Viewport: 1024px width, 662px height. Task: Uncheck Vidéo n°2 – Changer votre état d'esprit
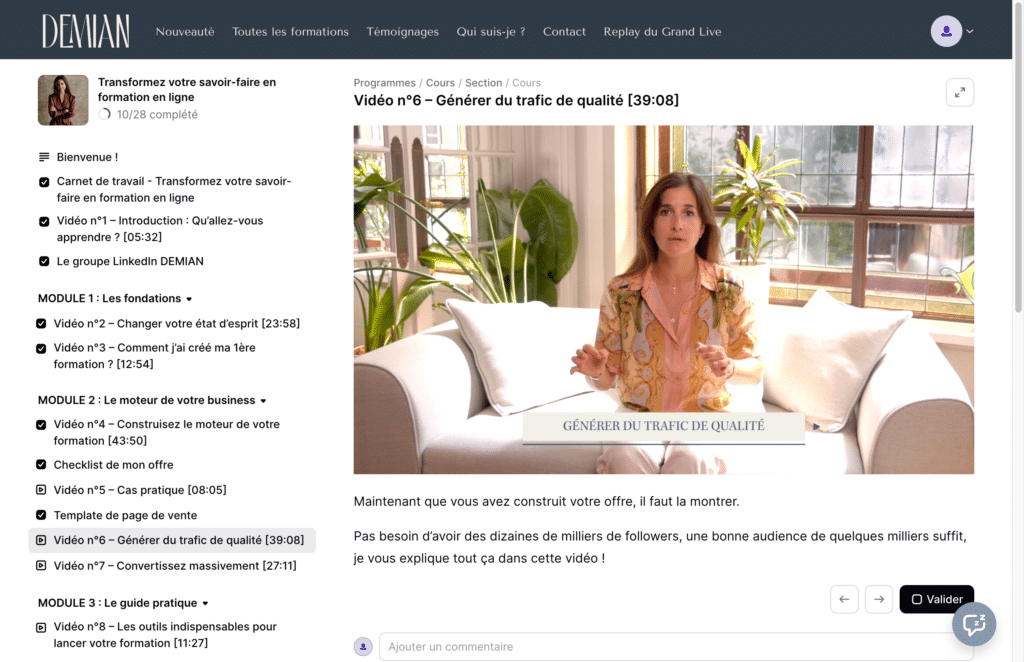[41, 324]
